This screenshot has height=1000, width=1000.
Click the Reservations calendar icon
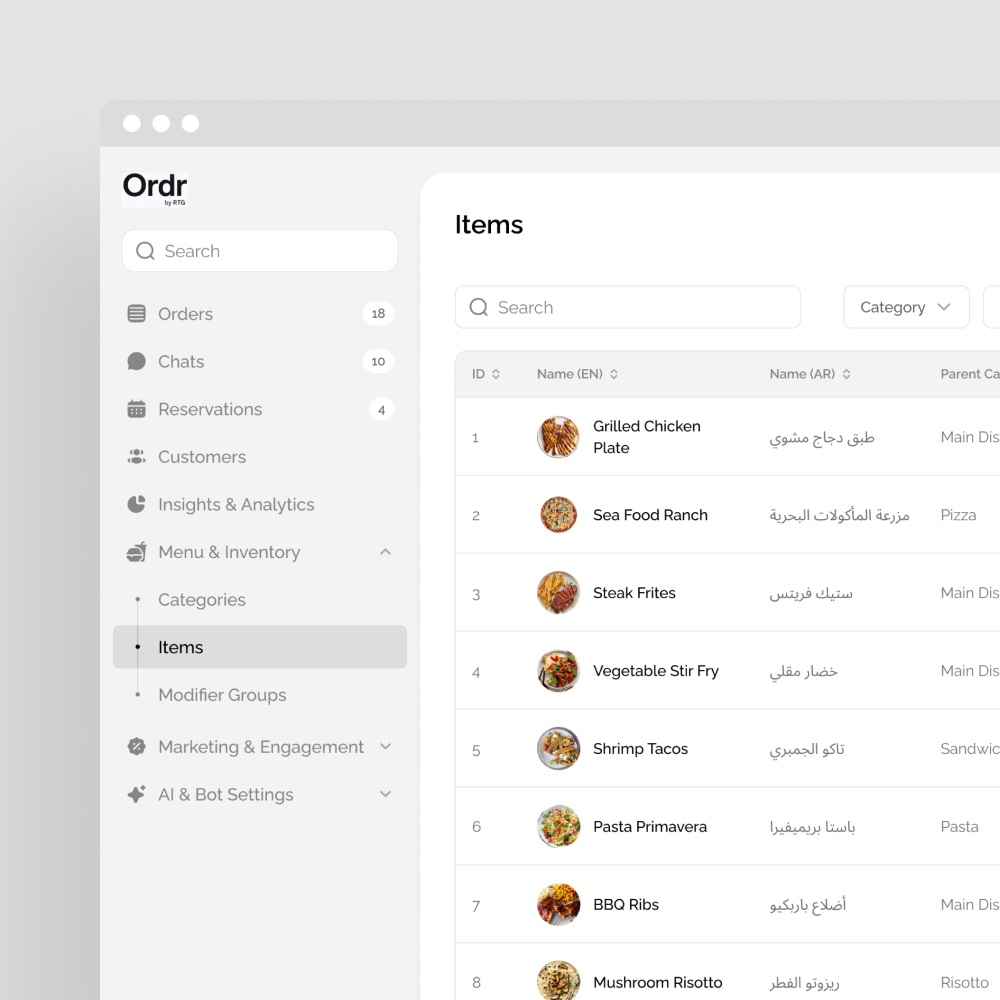(x=136, y=409)
